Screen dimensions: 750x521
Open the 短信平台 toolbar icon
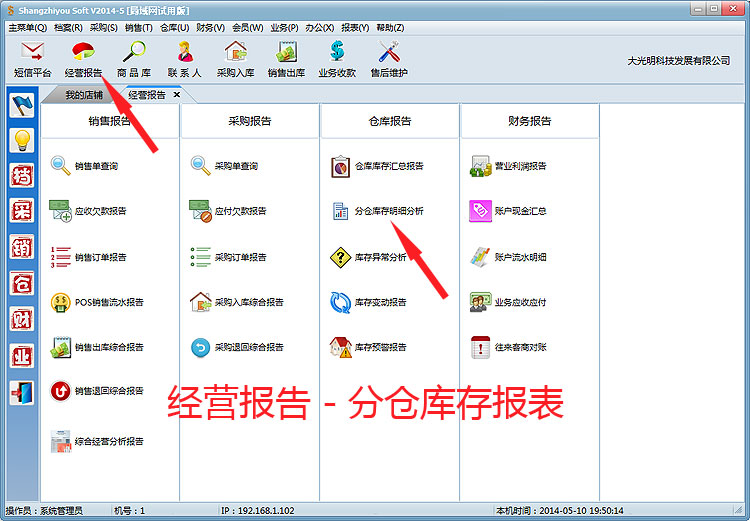coord(32,58)
